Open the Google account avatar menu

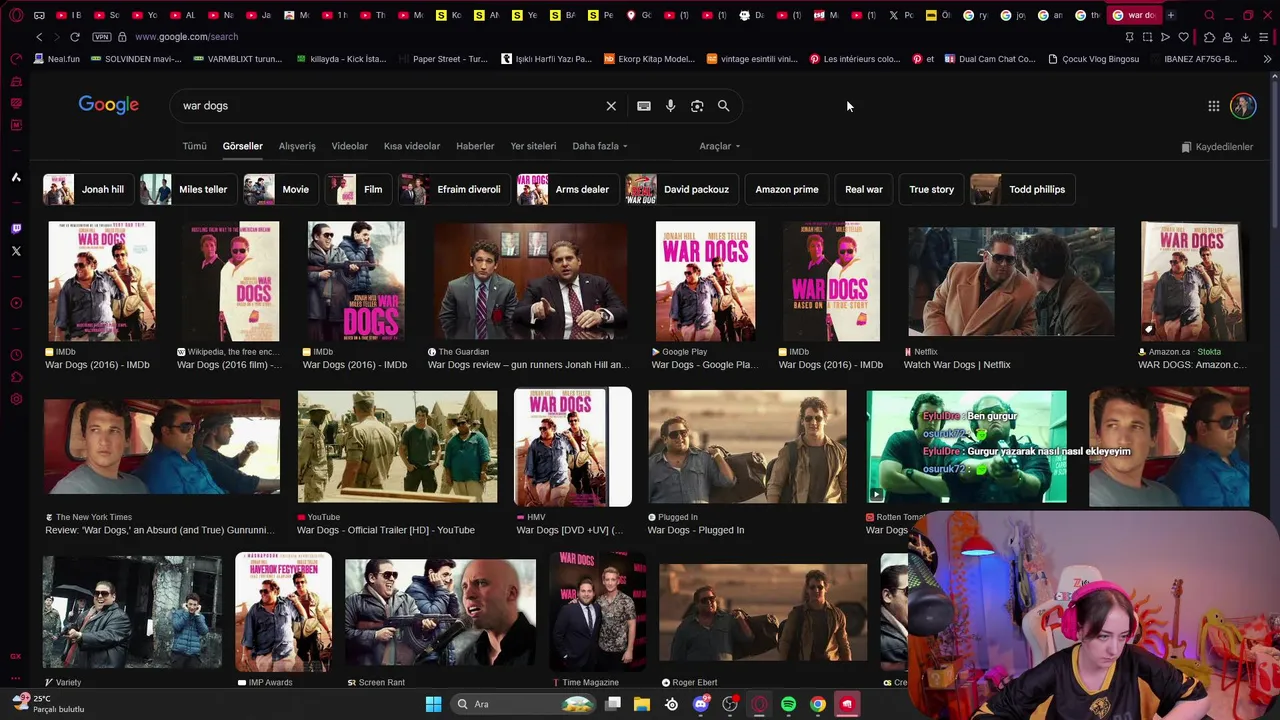pyautogui.click(x=1243, y=106)
